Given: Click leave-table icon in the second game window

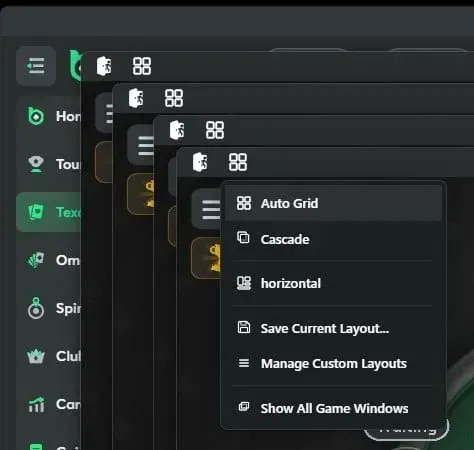Looking at the screenshot, I should [x=136, y=98].
